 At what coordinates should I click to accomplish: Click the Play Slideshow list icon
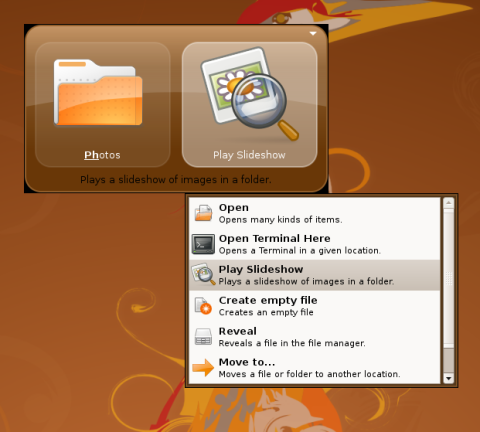point(203,275)
